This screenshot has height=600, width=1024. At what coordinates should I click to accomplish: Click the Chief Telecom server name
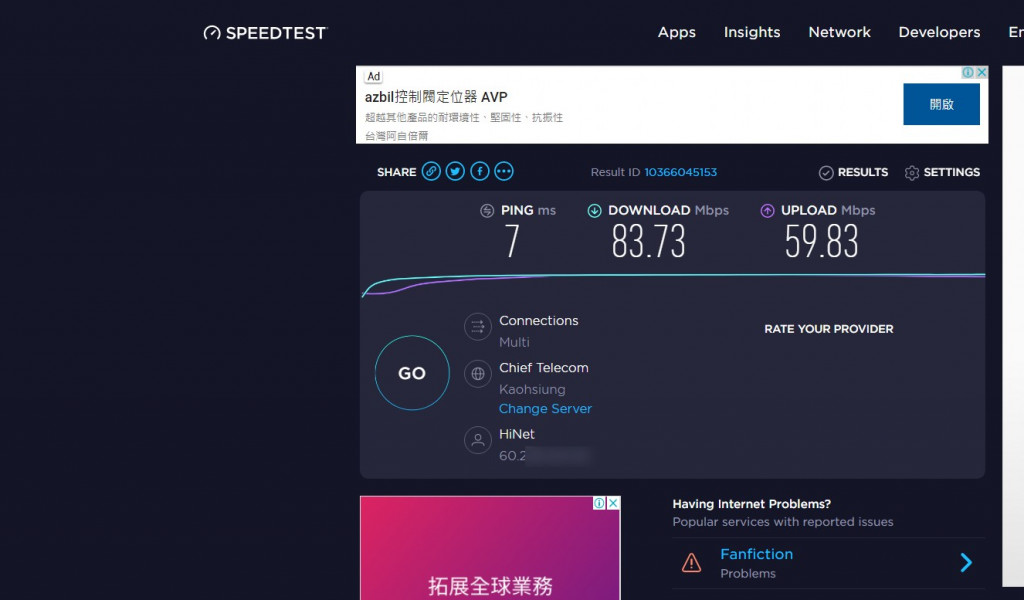point(543,368)
